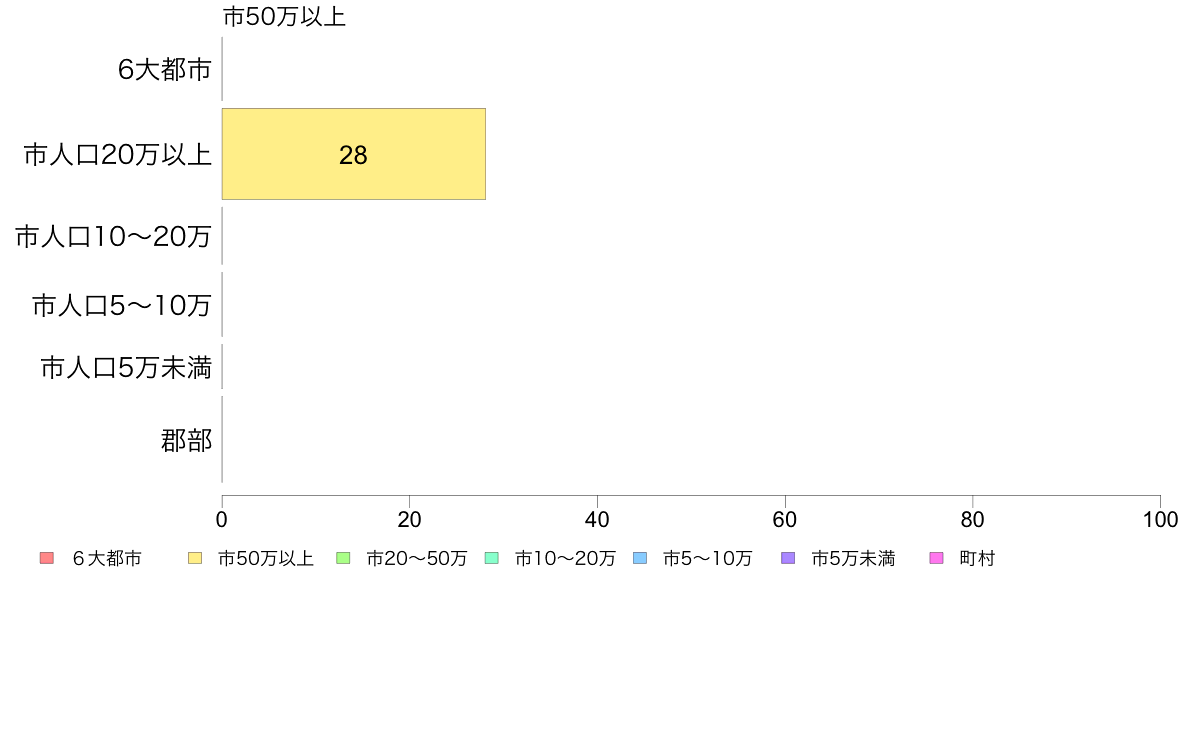Screen dimensions: 1188x736
Task: Click the 市20〜50万 legend text
Action: 417,559
